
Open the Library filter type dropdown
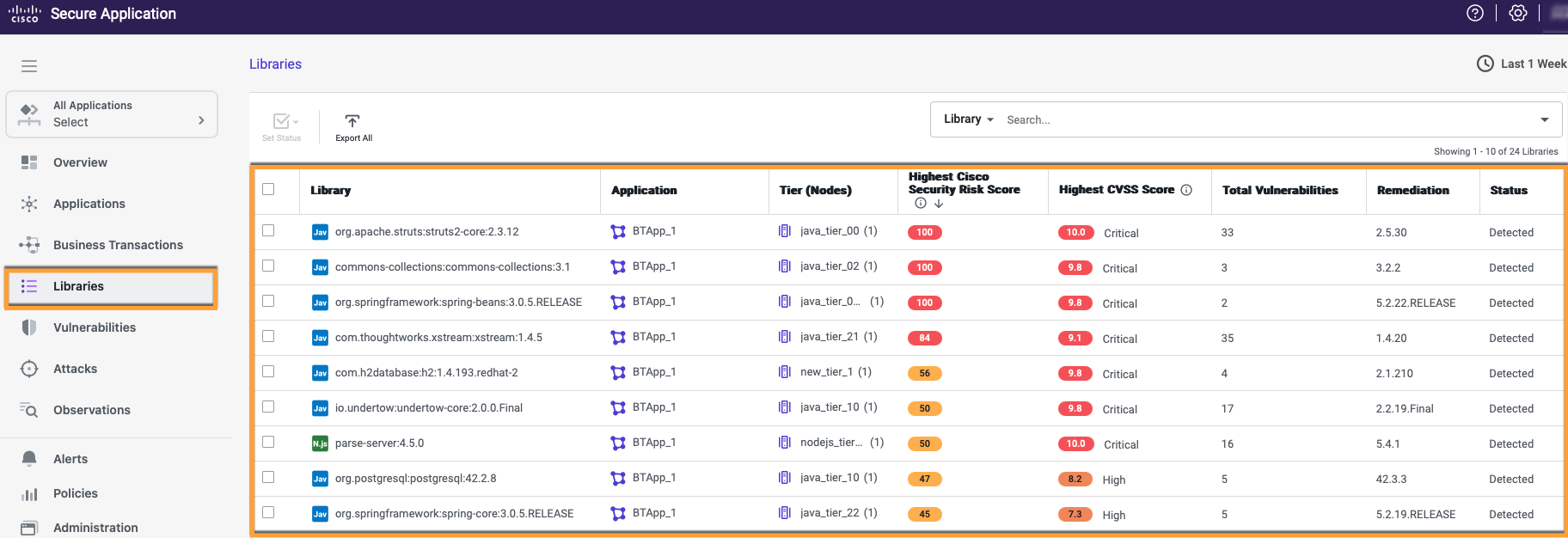coord(969,119)
